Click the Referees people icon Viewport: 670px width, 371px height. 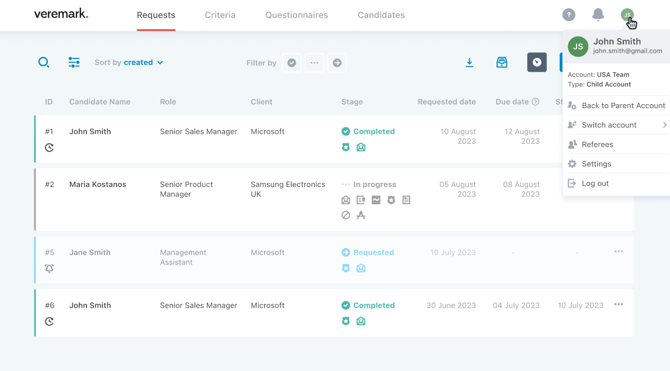click(x=572, y=144)
